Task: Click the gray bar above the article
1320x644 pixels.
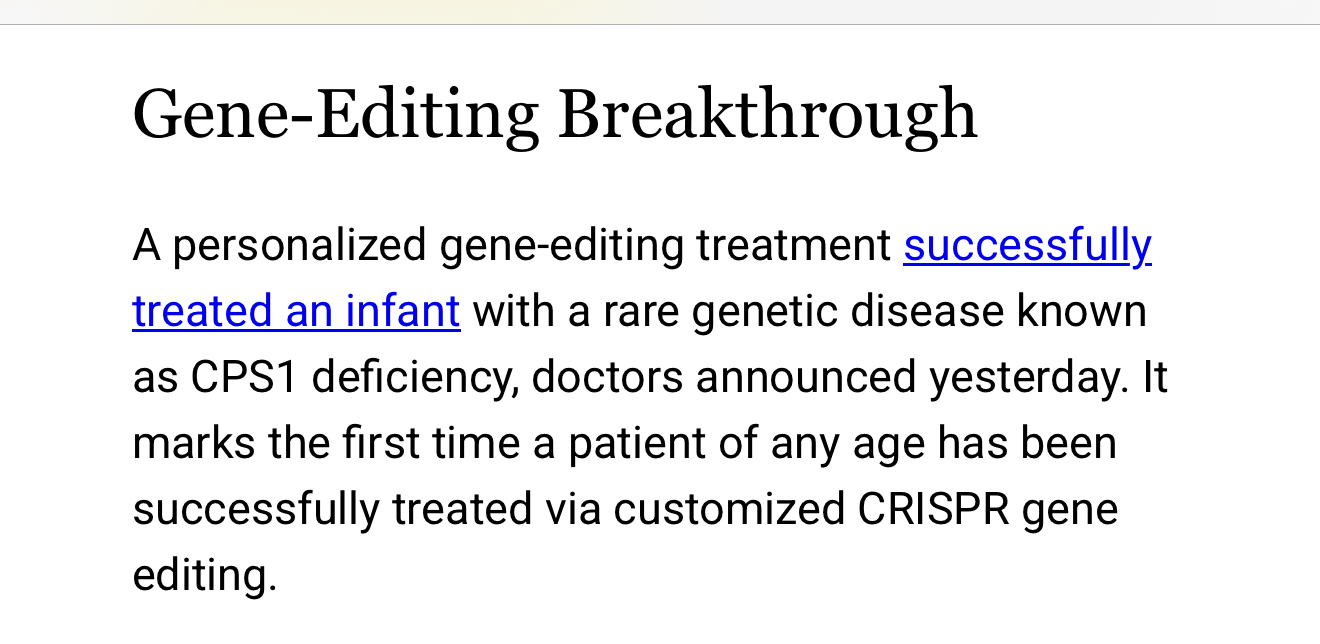Action: 660,11
